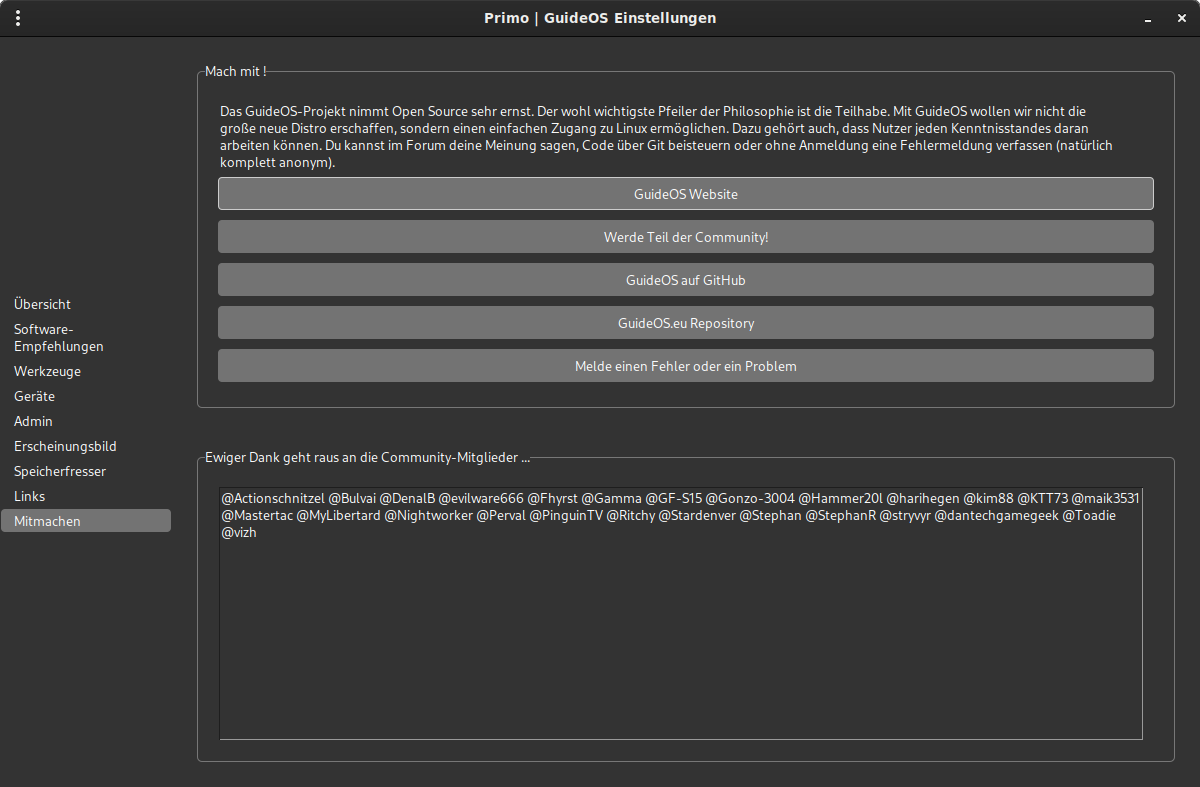Close the Primo settings window

point(1181,18)
